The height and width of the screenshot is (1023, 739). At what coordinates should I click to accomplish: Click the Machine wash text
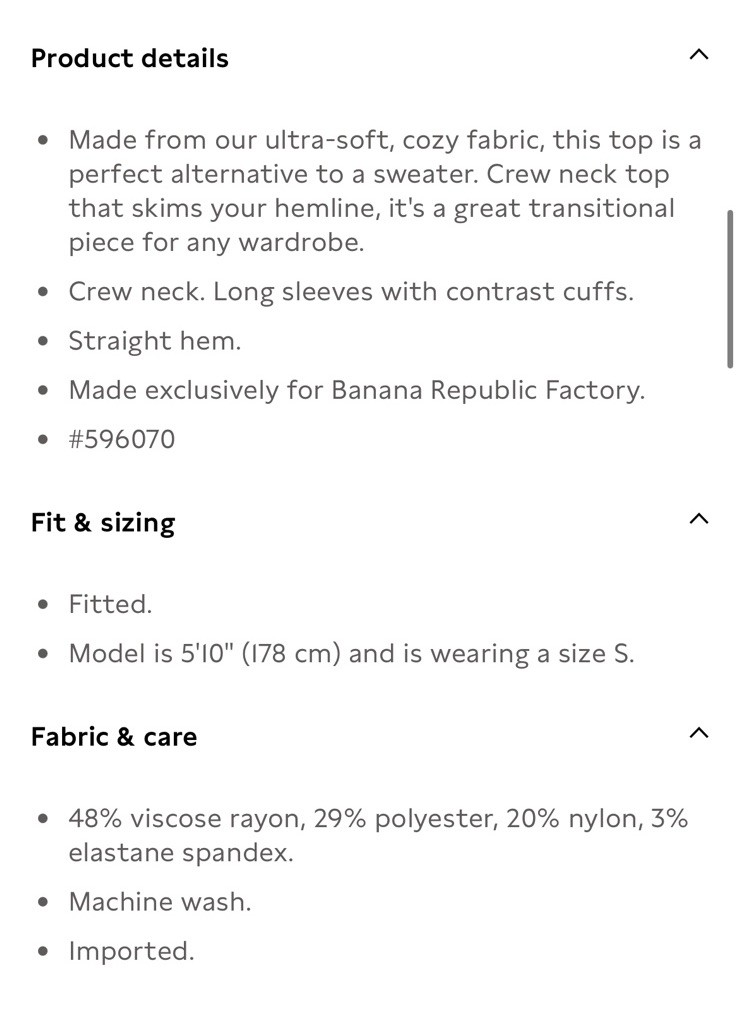point(160,902)
